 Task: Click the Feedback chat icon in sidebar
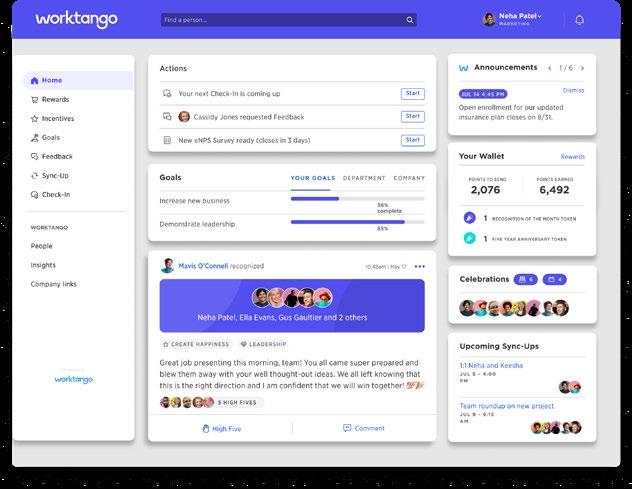point(35,156)
